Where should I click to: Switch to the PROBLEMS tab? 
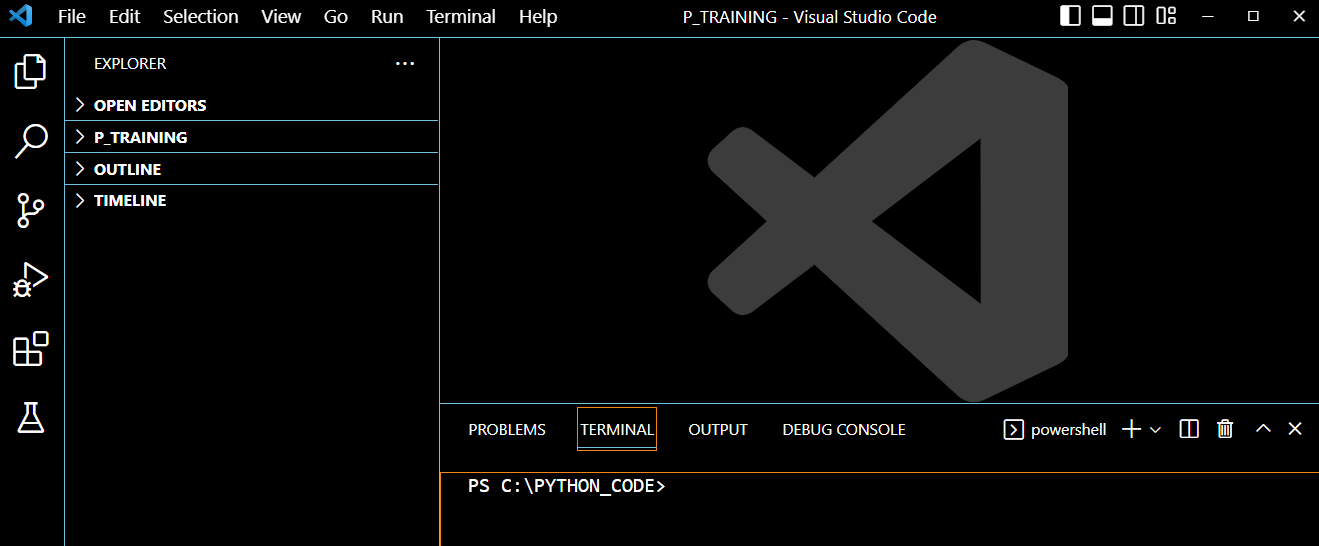pos(507,430)
